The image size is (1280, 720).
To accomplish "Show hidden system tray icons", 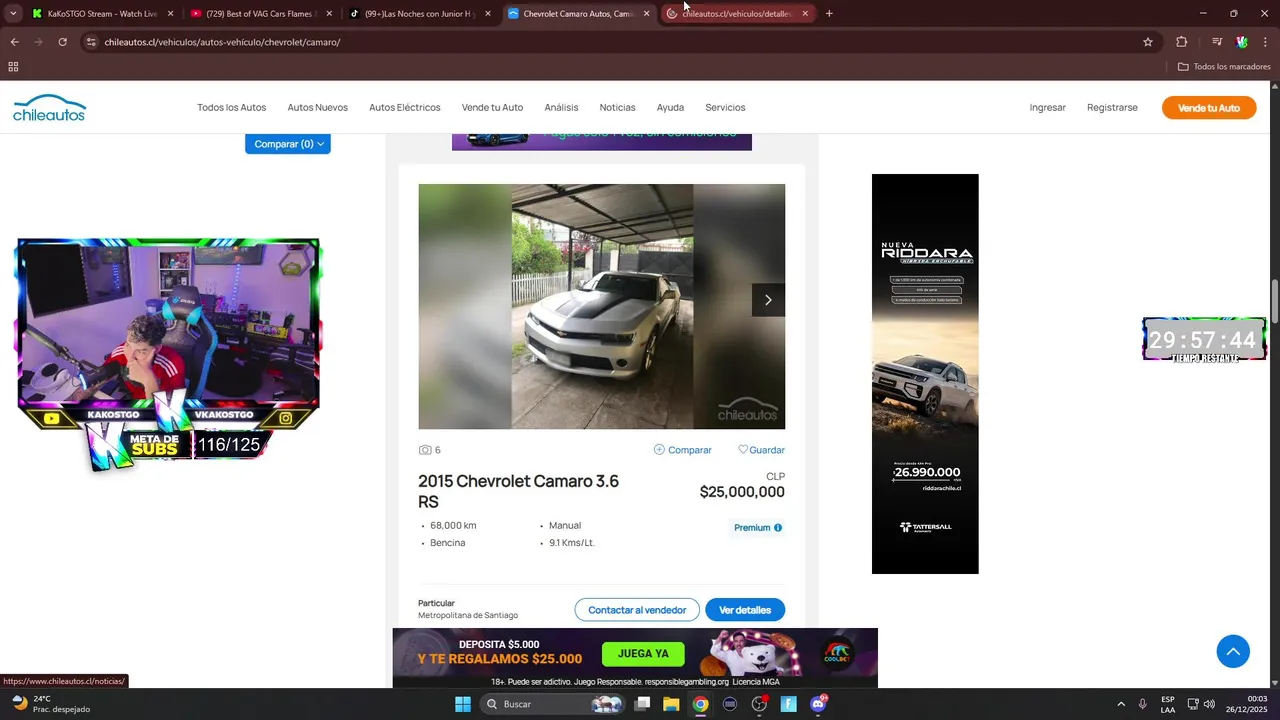I will point(1120,704).
